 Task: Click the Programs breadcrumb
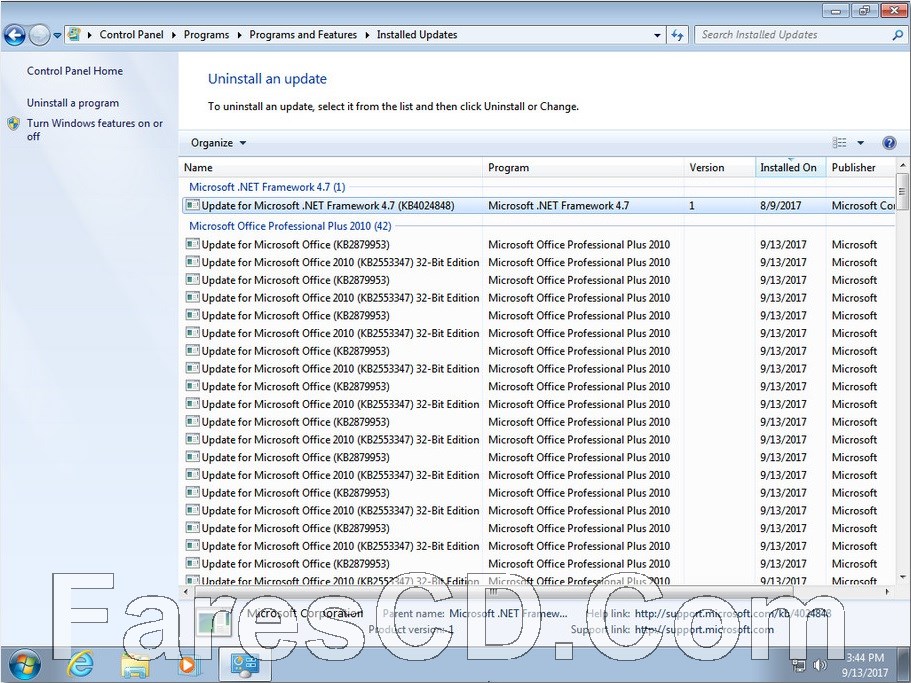click(x=206, y=34)
